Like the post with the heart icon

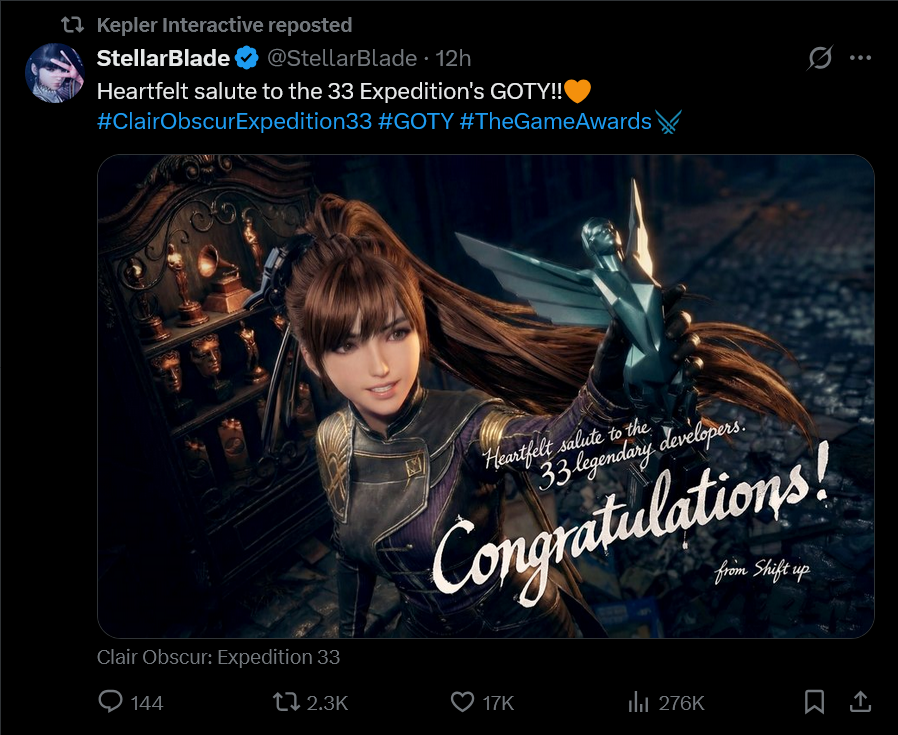(x=461, y=702)
